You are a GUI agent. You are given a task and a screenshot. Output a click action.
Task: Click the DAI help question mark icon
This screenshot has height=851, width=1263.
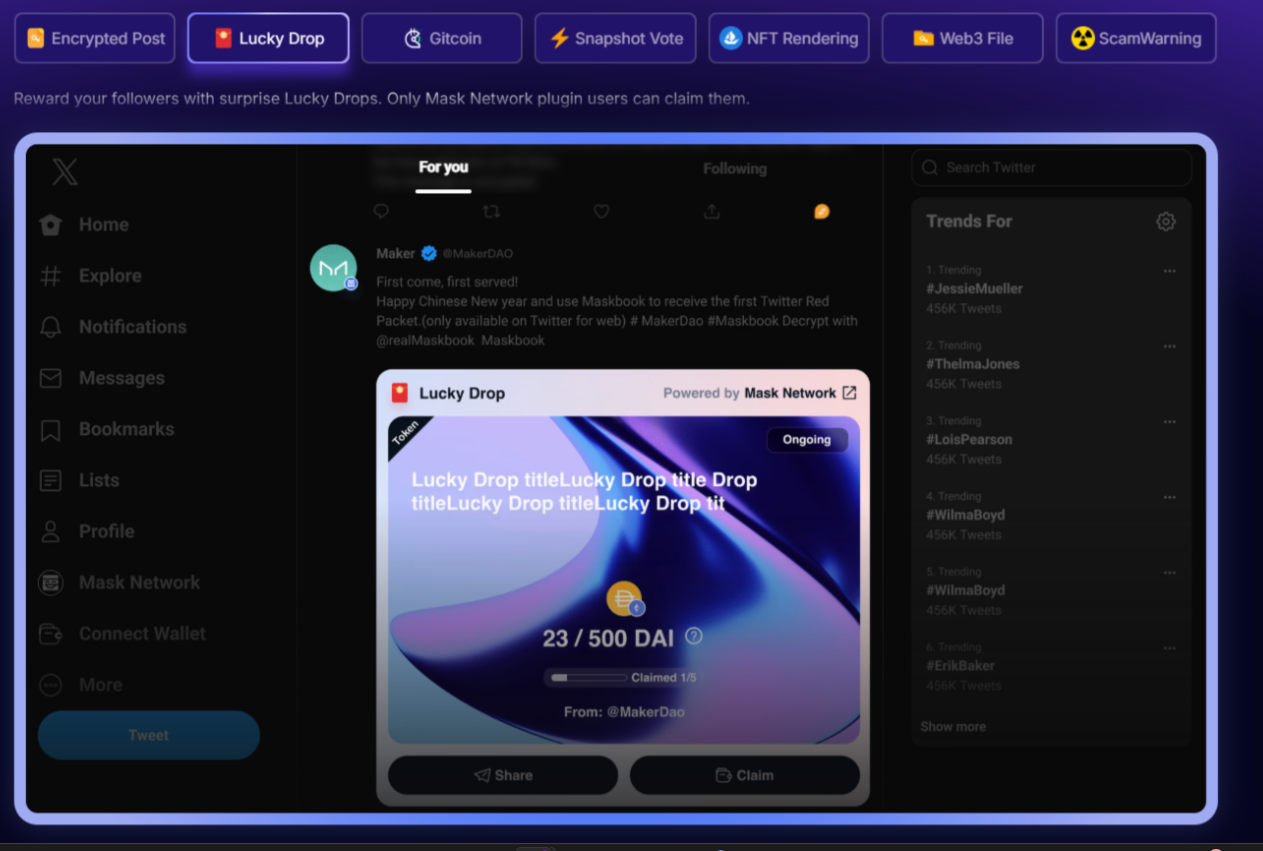[x=693, y=636]
